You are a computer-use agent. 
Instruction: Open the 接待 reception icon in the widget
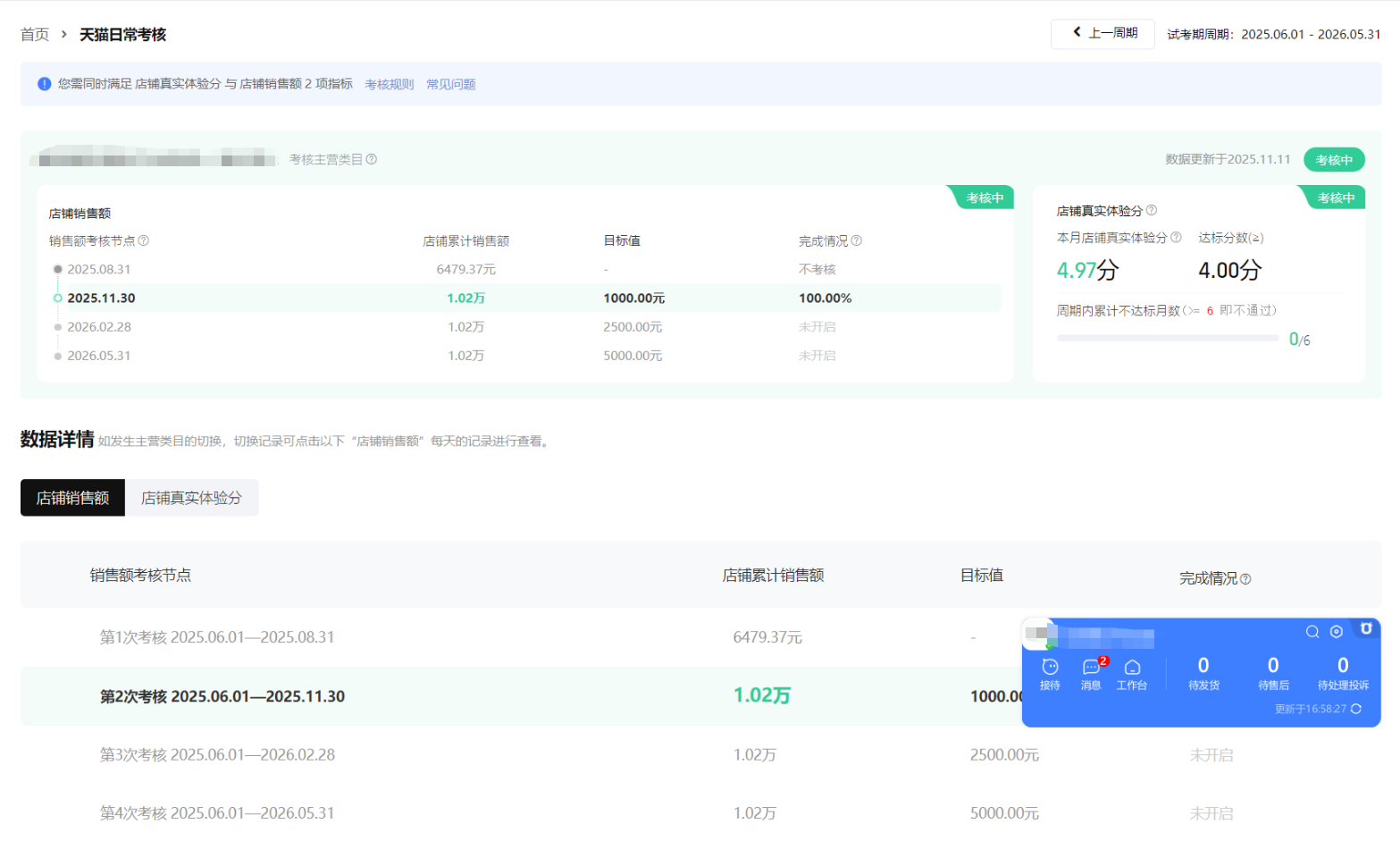[1050, 673]
